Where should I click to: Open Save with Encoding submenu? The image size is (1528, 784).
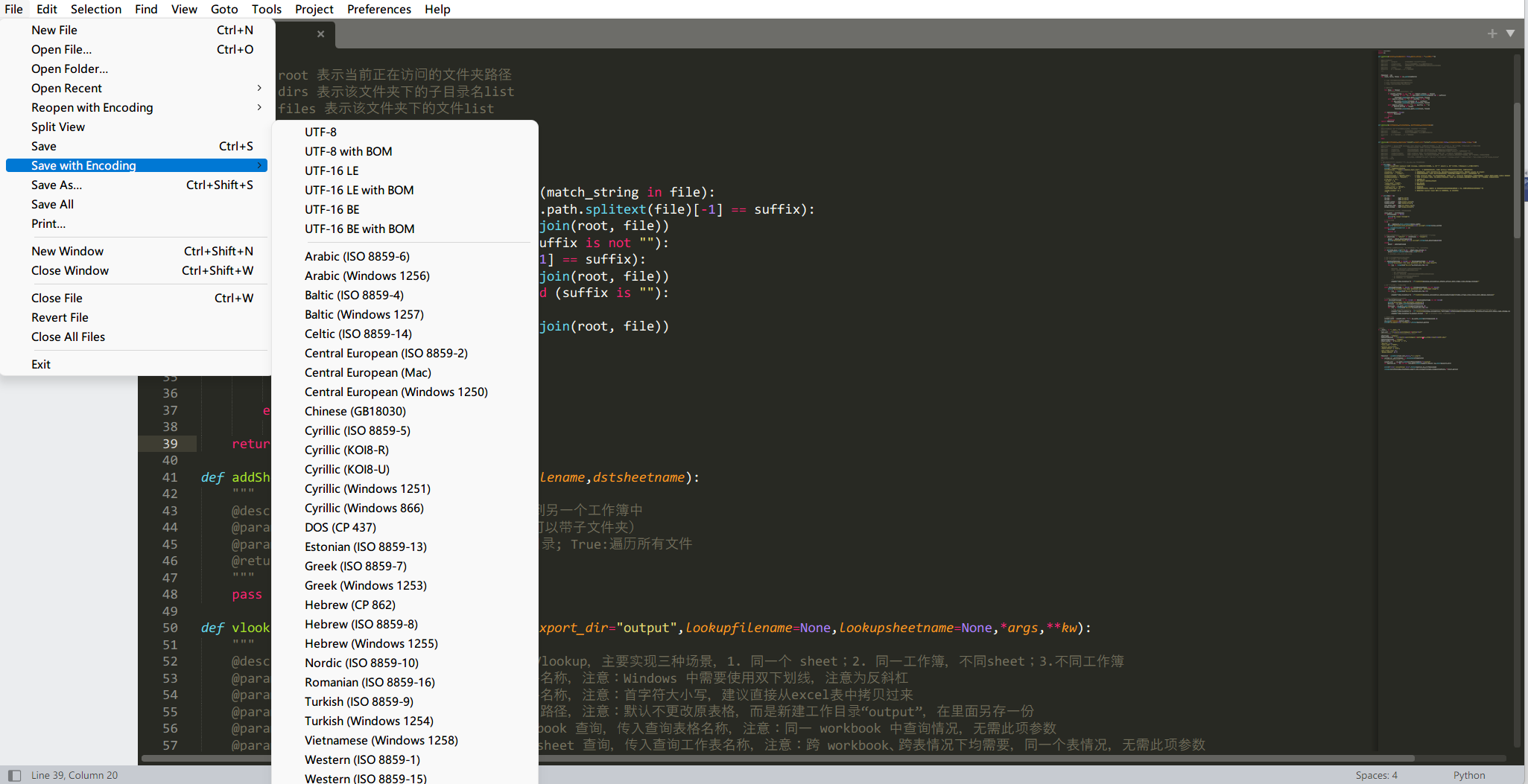tap(137, 165)
